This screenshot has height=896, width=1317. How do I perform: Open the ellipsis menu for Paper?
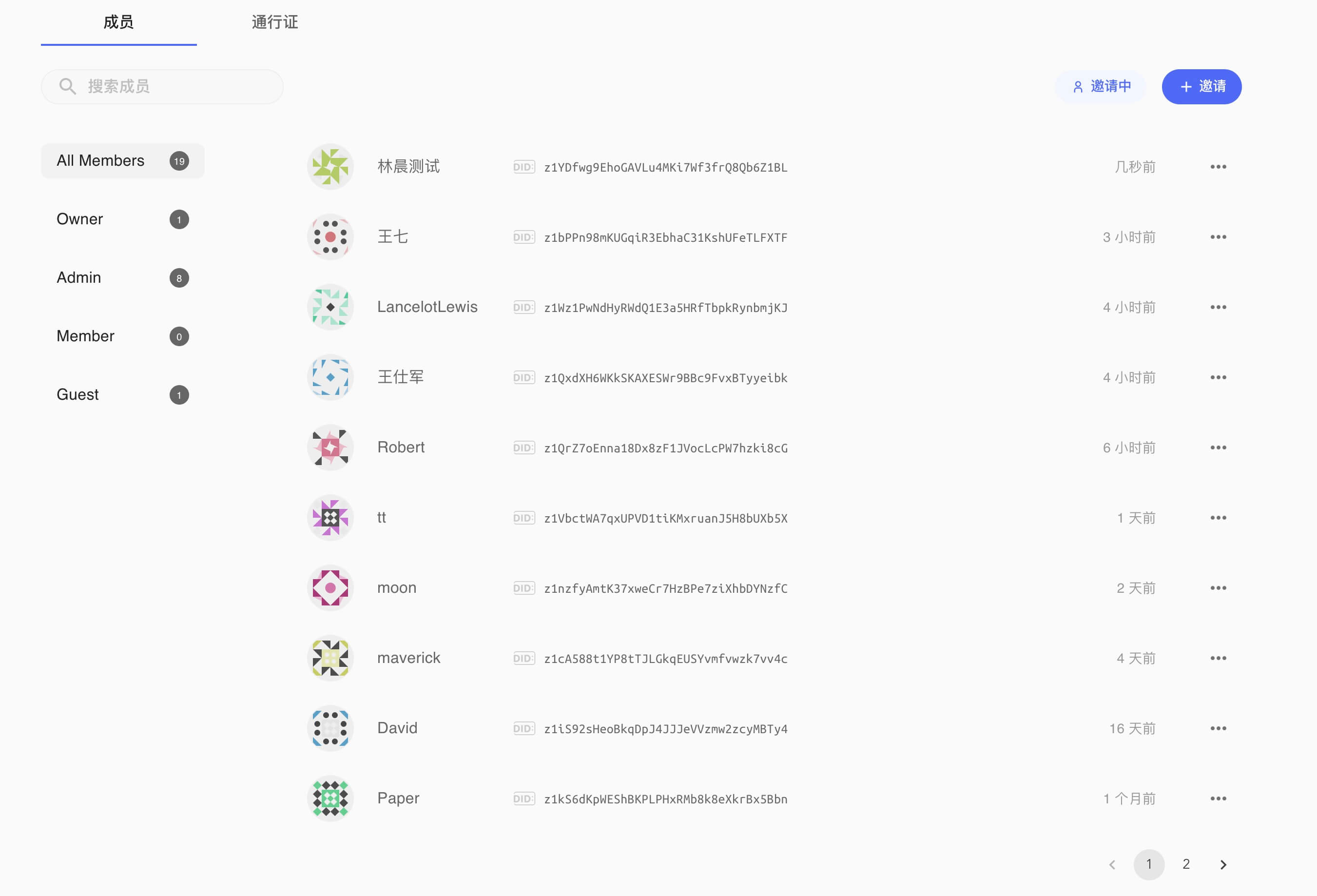pos(1218,799)
